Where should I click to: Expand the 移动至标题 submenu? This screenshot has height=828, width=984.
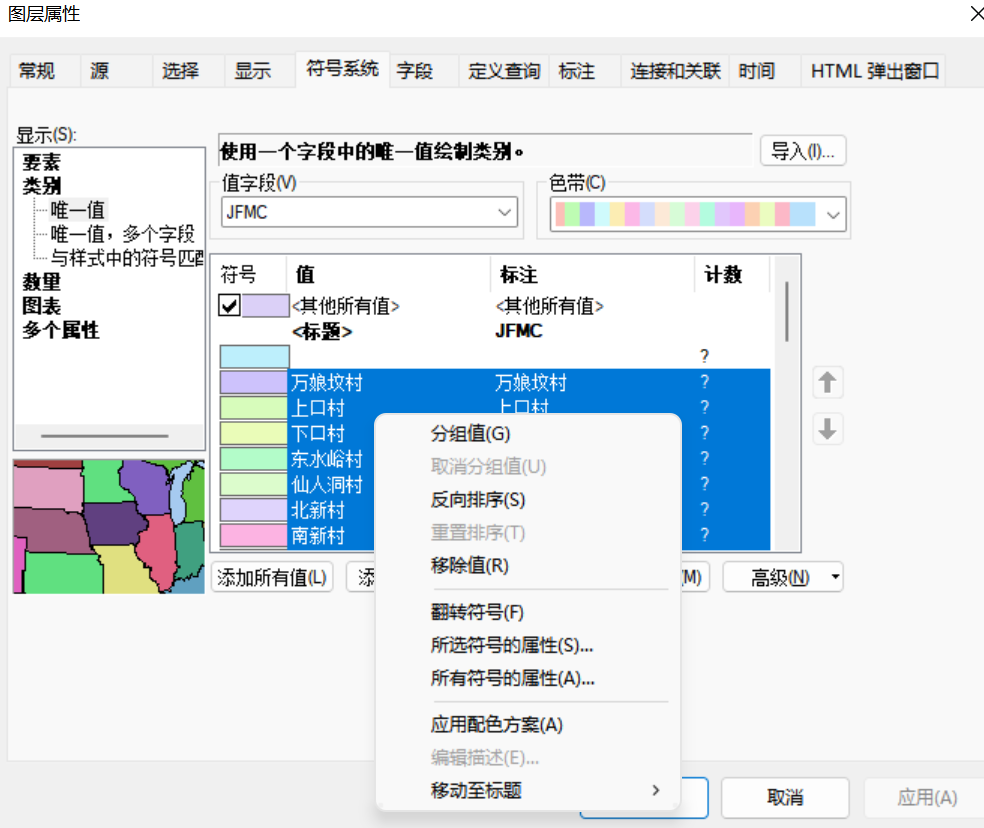pyautogui.click(x=656, y=790)
